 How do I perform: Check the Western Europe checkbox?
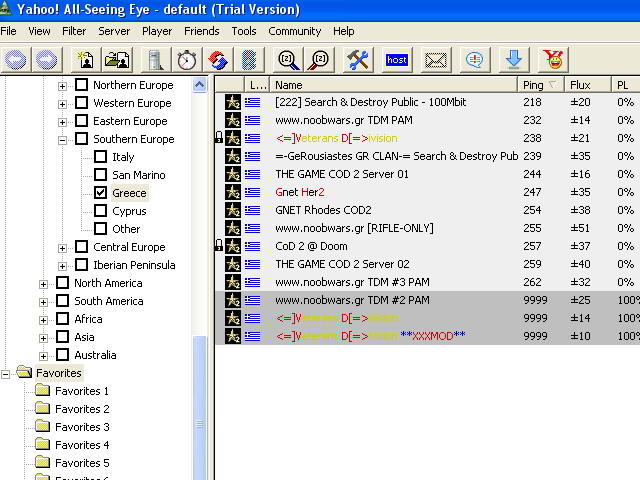coord(82,102)
